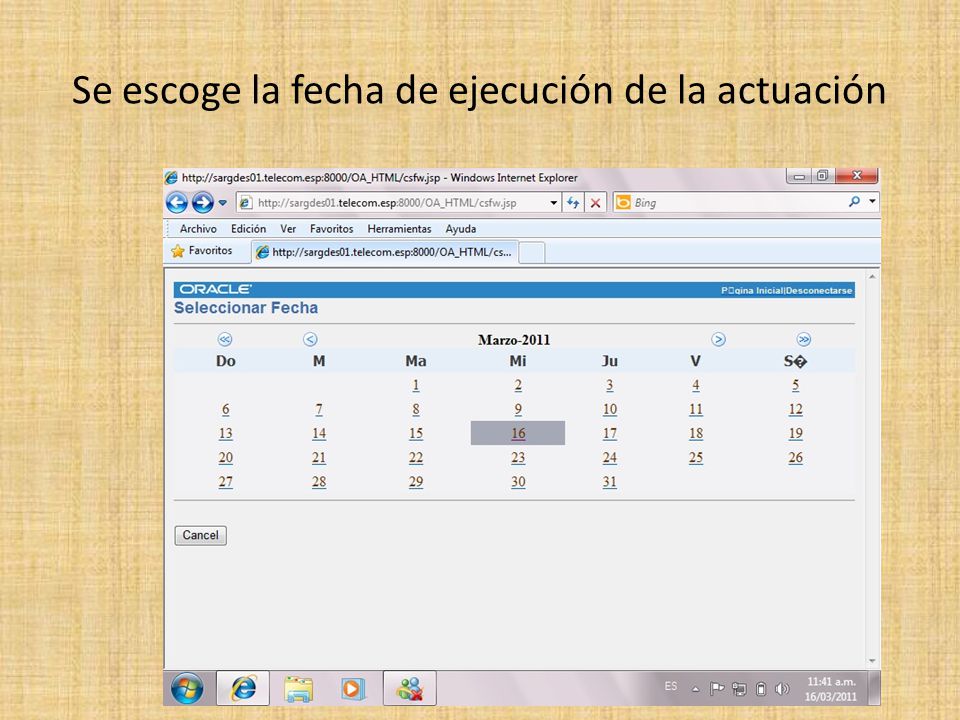Click the Desconectarse link
This screenshot has height=720, width=960.
click(x=819, y=291)
